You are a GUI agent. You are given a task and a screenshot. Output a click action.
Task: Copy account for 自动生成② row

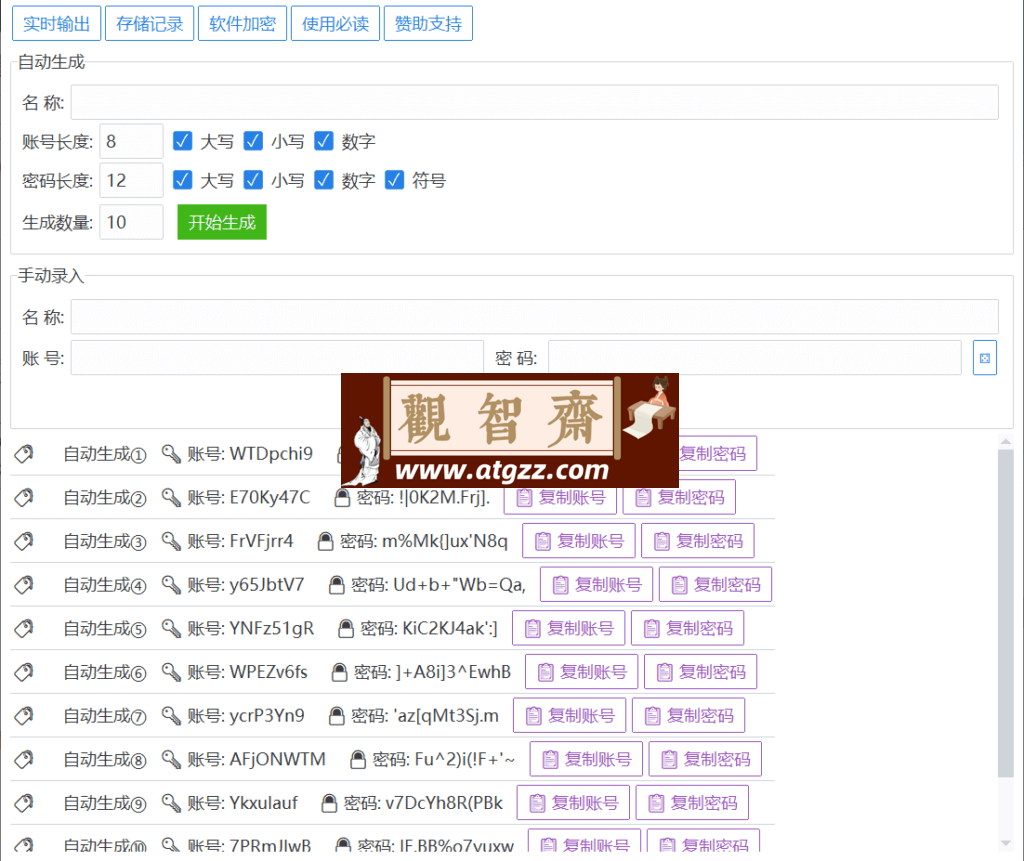coord(560,500)
